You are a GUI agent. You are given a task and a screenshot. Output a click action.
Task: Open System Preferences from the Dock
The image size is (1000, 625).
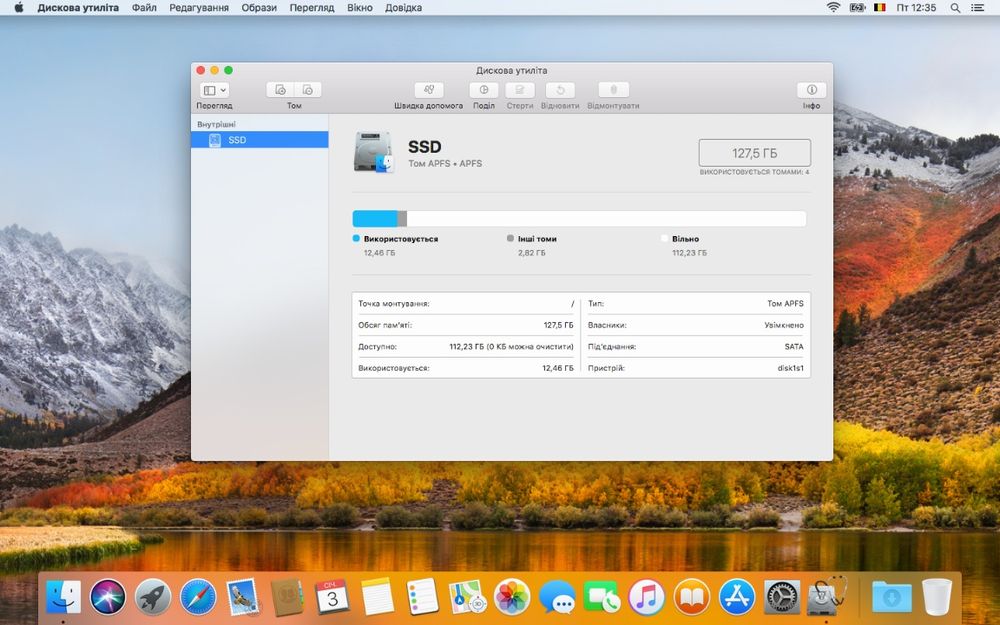[781, 598]
